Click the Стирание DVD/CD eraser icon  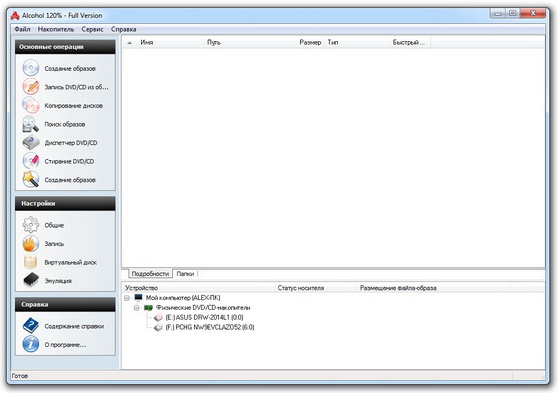[x=31, y=161]
